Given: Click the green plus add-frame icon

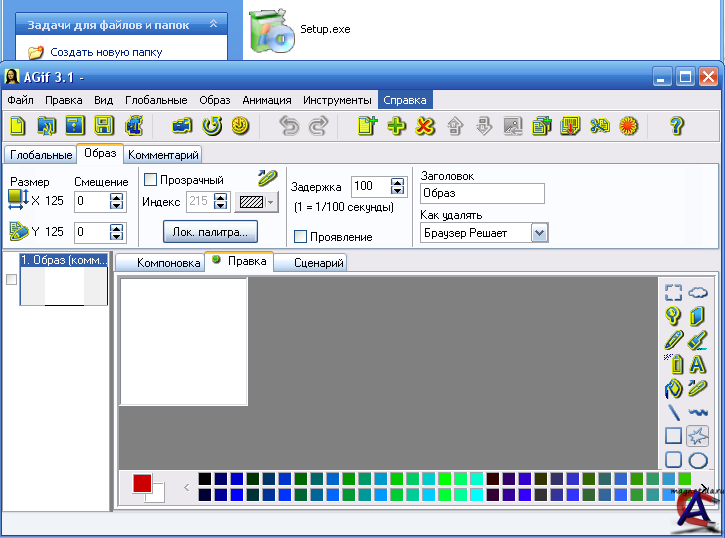Looking at the screenshot, I should [396, 126].
